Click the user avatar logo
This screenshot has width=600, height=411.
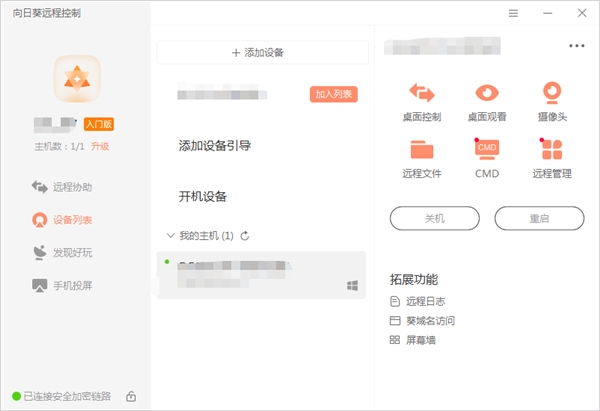tap(75, 78)
